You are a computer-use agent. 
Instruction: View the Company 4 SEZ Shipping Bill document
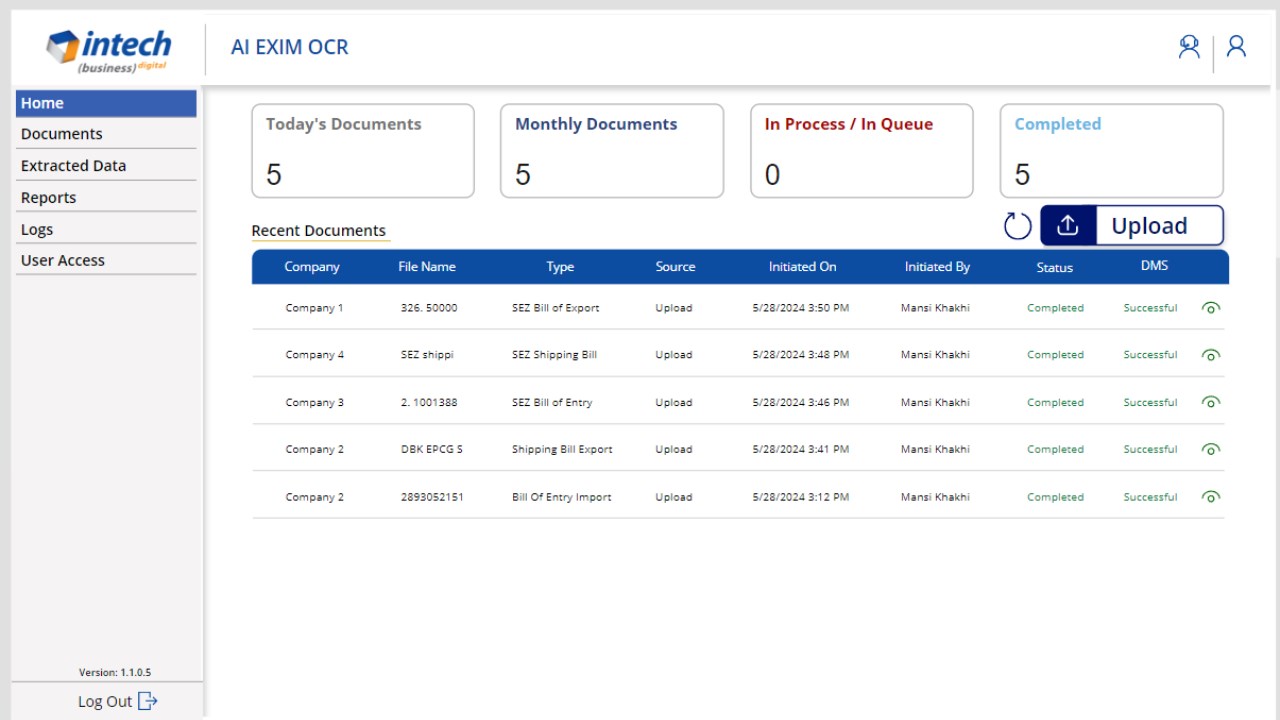1211,355
